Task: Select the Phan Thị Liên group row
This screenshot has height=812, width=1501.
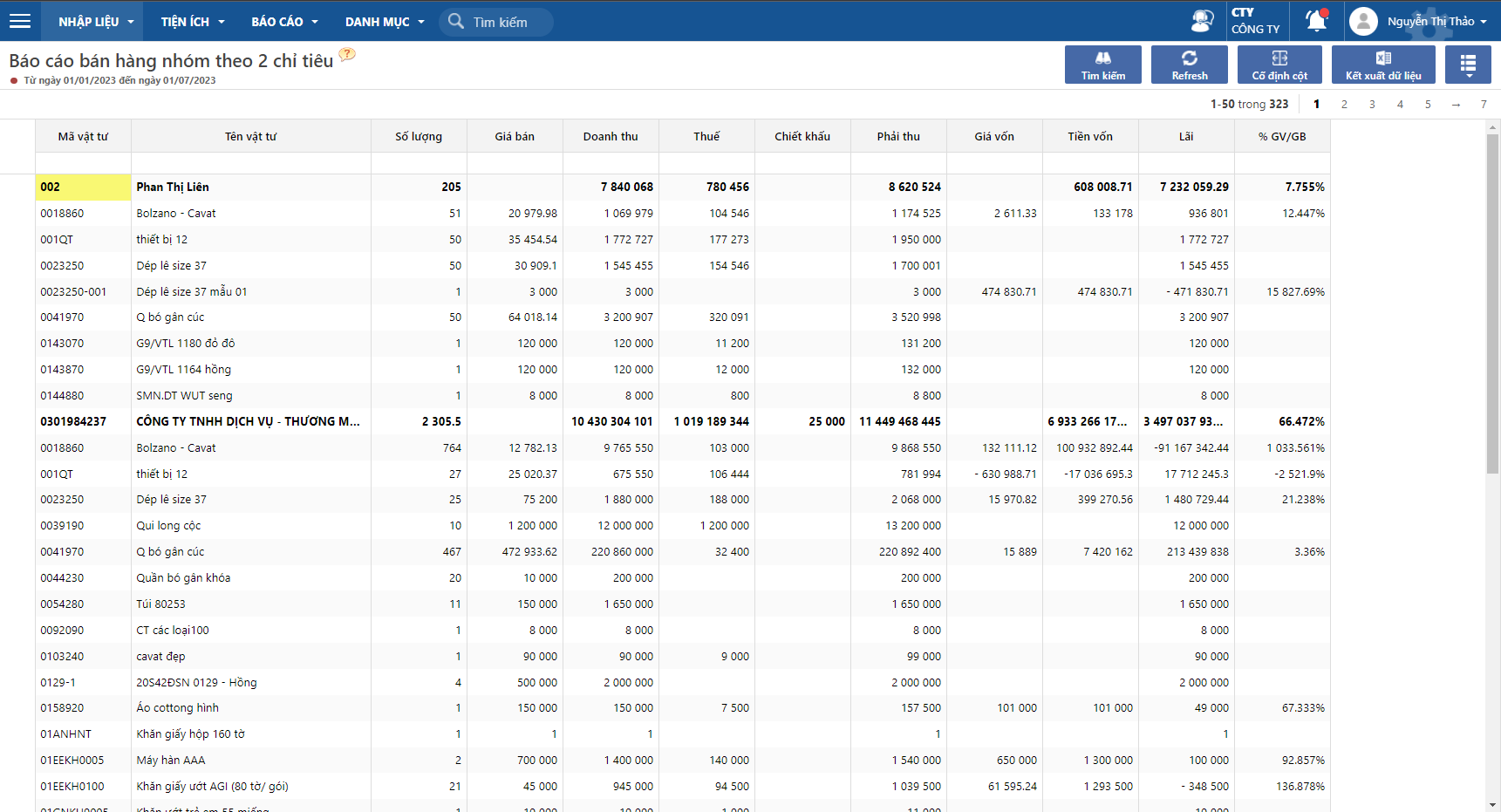Action: pyautogui.click(x=683, y=187)
